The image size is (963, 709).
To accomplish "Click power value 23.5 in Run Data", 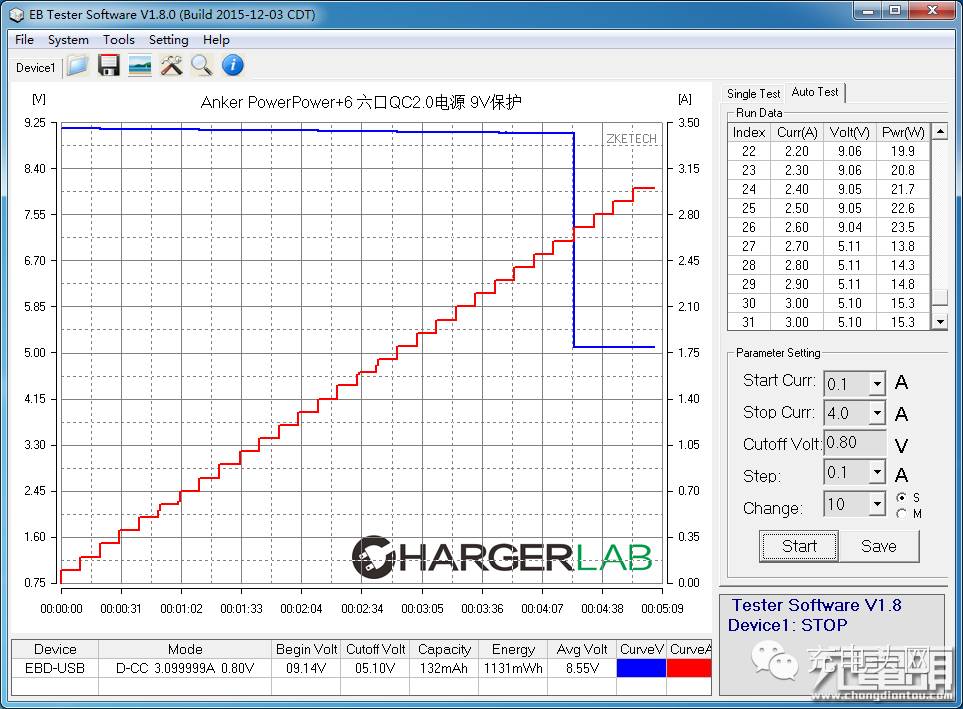I will [x=903, y=227].
